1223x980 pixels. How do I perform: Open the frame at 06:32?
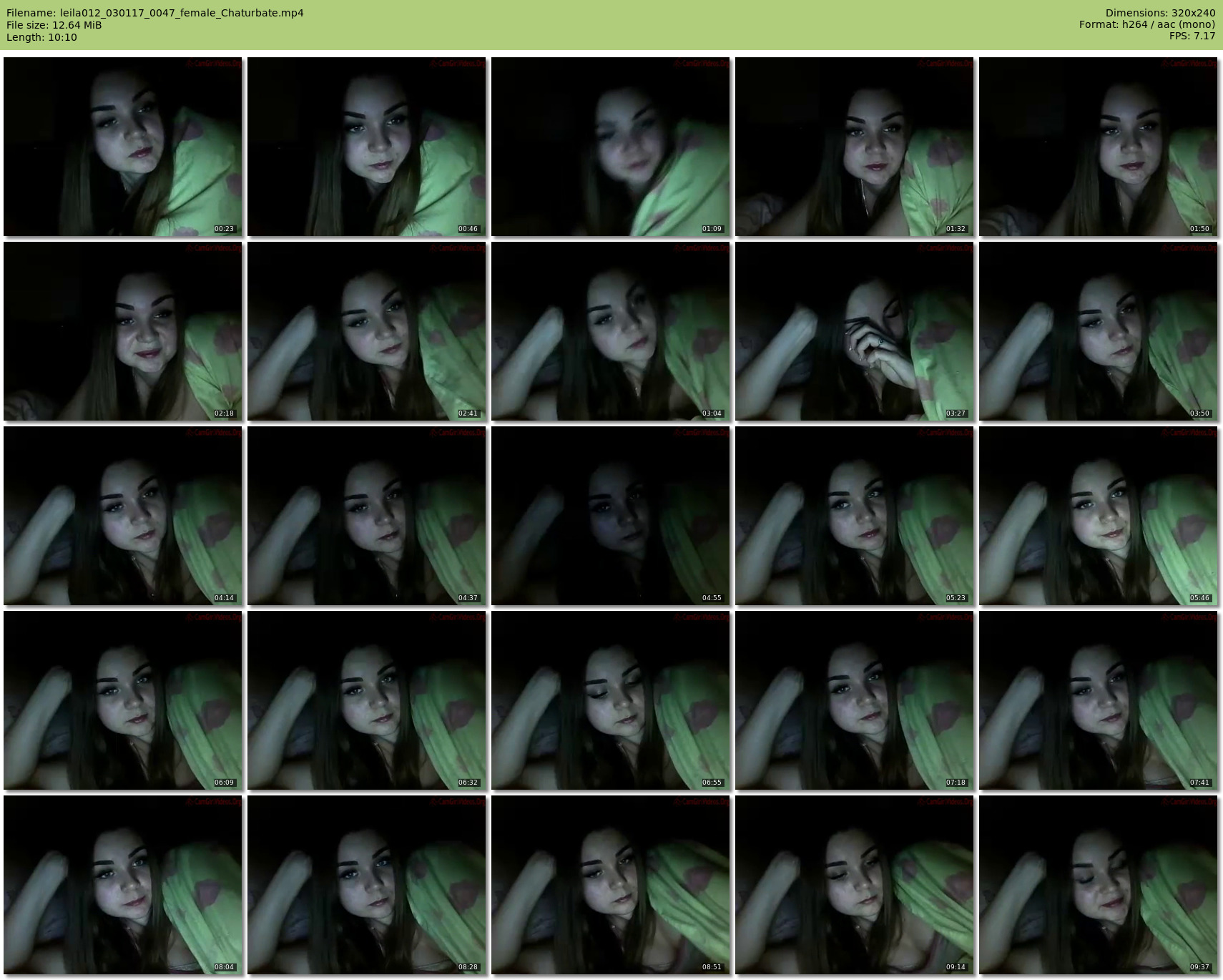[367, 700]
